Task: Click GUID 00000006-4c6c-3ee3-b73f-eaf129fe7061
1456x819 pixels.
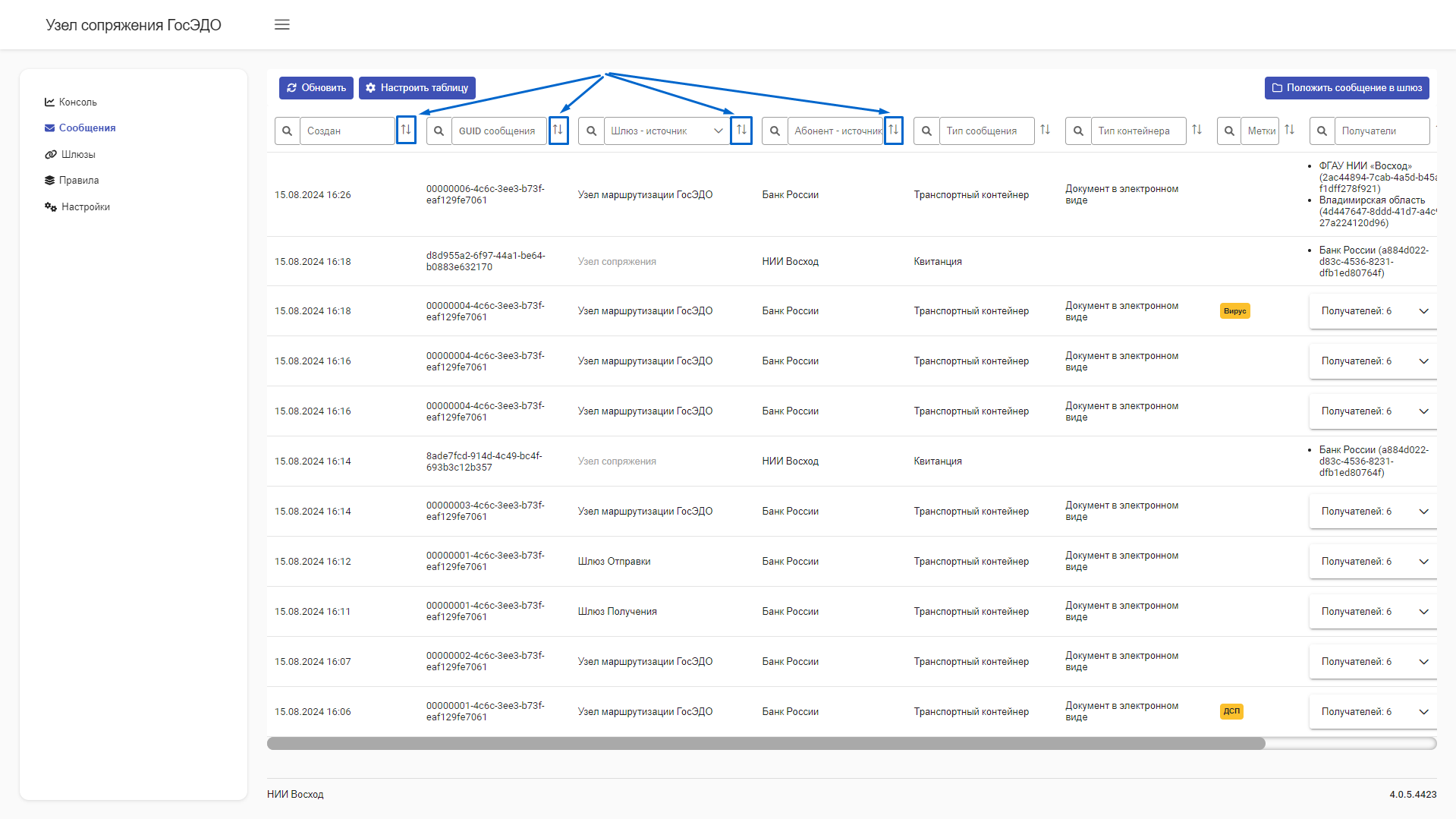Action: click(486, 194)
